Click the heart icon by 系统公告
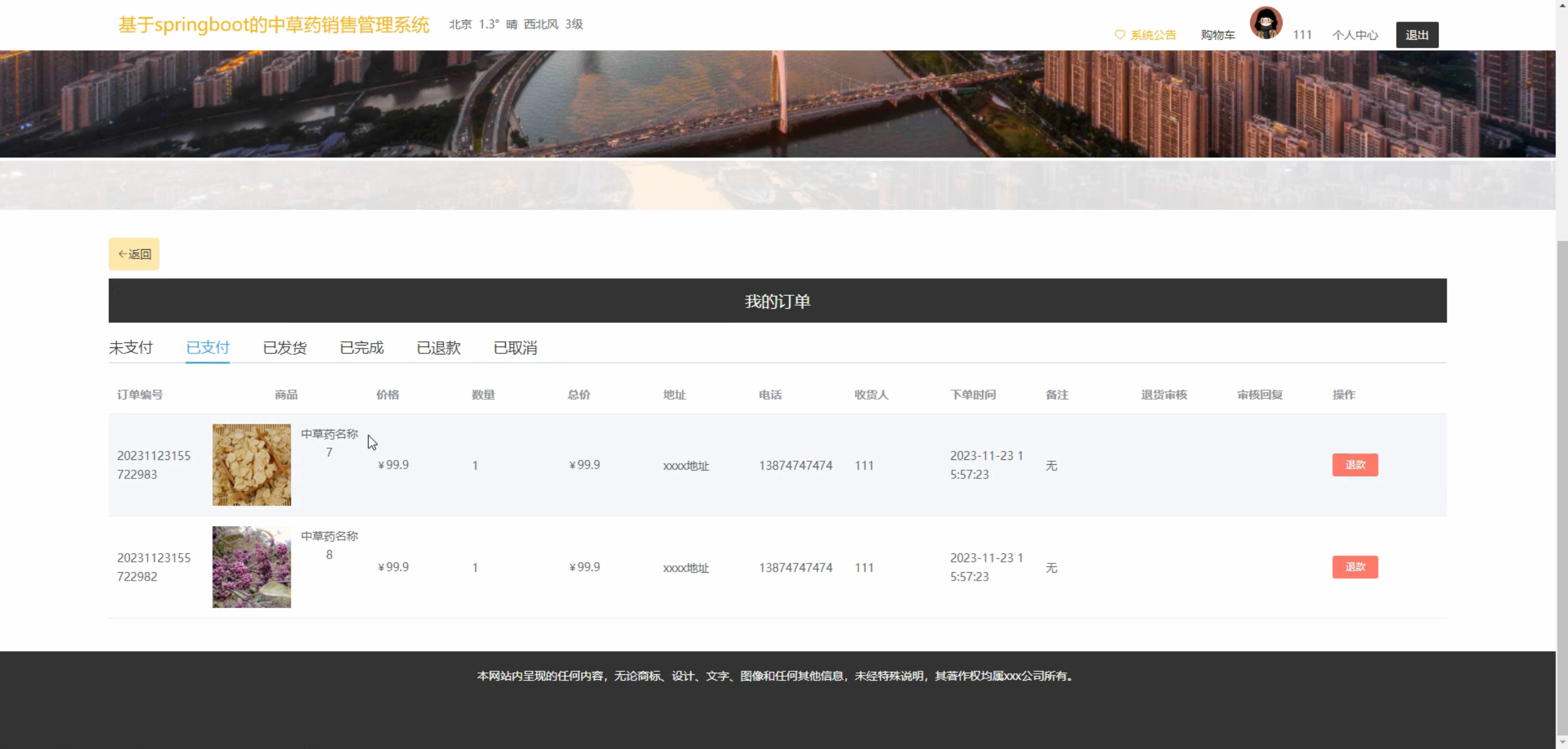Image resolution: width=1568 pixels, height=749 pixels. [1120, 35]
